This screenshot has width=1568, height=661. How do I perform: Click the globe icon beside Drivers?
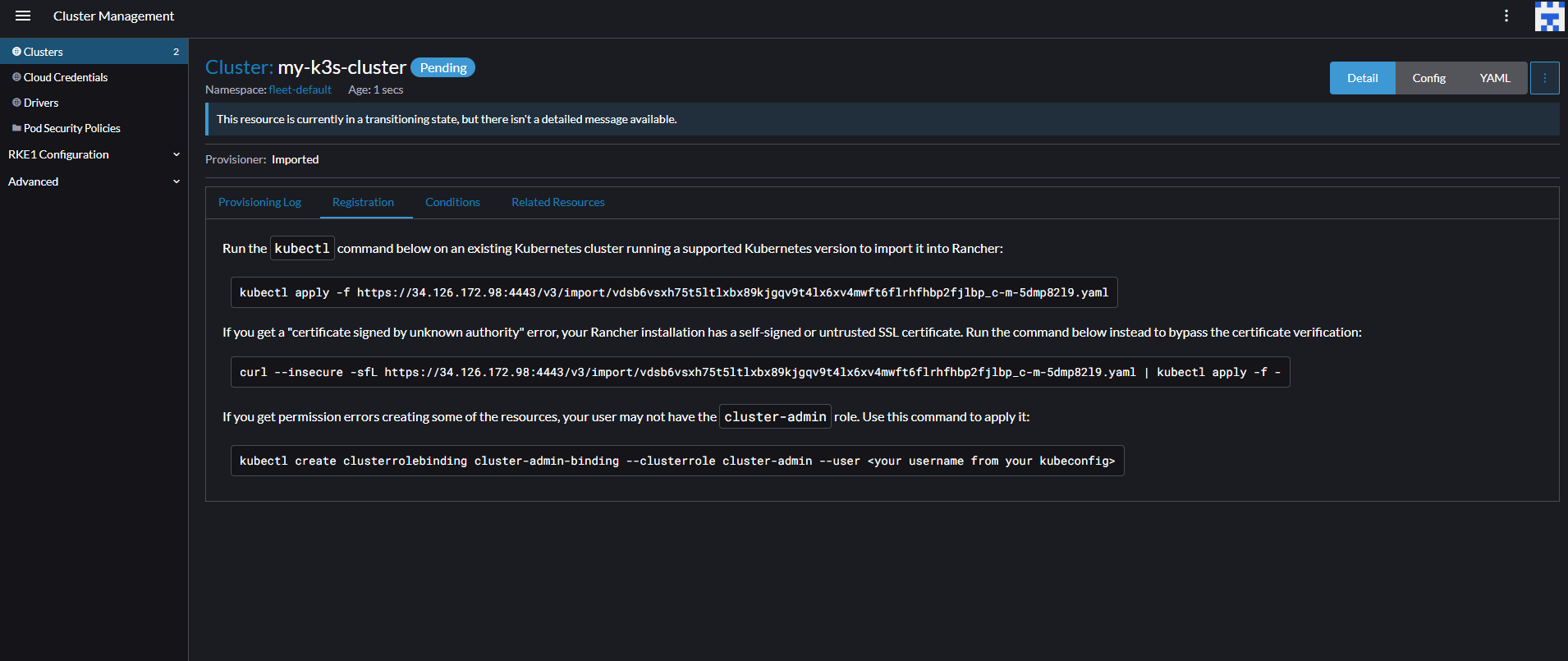coord(16,103)
